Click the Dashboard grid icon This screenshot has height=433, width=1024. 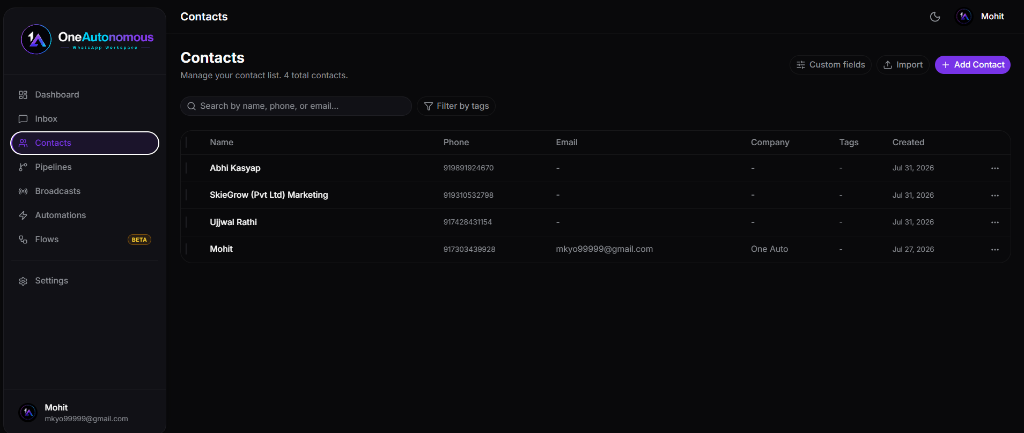tap(23, 95)
